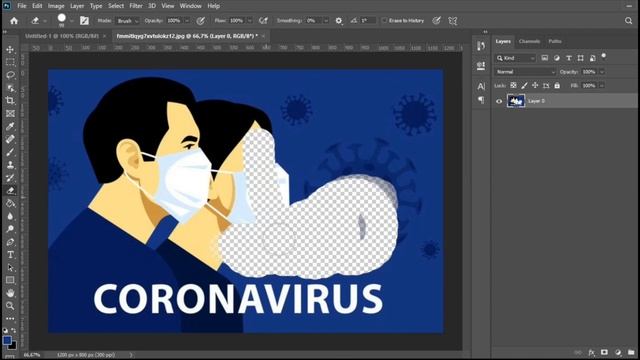Select the Paint Bucket tool
Screen dimensions: 640x360
point(10,203)
